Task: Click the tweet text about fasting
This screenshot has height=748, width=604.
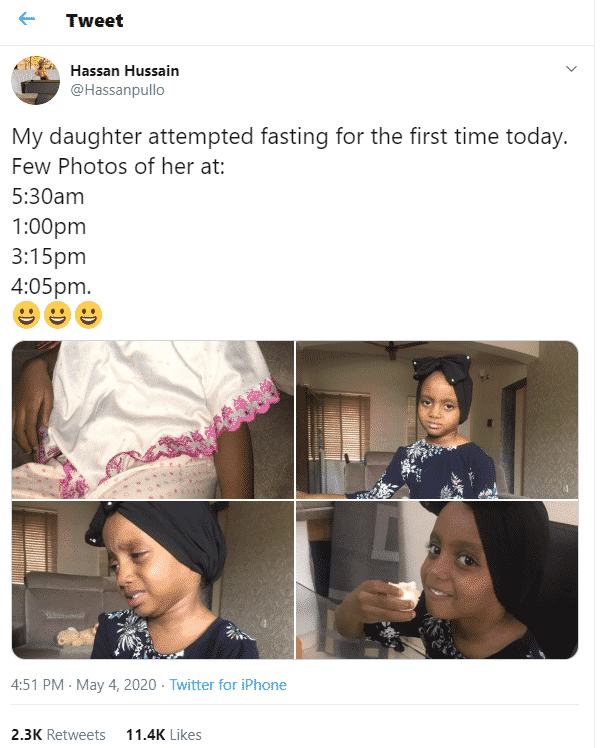Action: [290, 137]
